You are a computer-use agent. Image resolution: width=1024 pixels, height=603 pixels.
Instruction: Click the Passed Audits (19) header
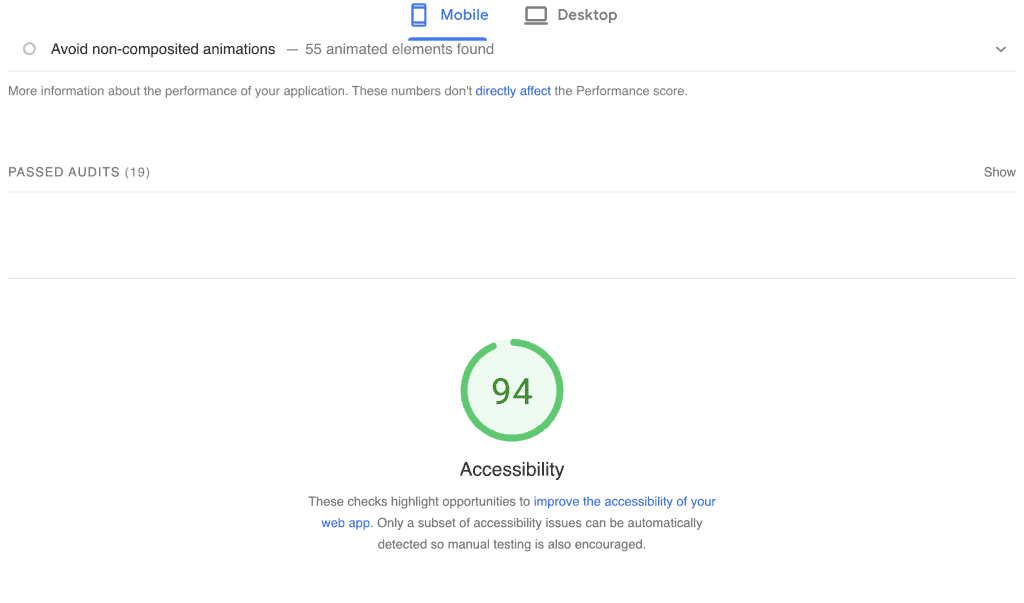(78, 171)
